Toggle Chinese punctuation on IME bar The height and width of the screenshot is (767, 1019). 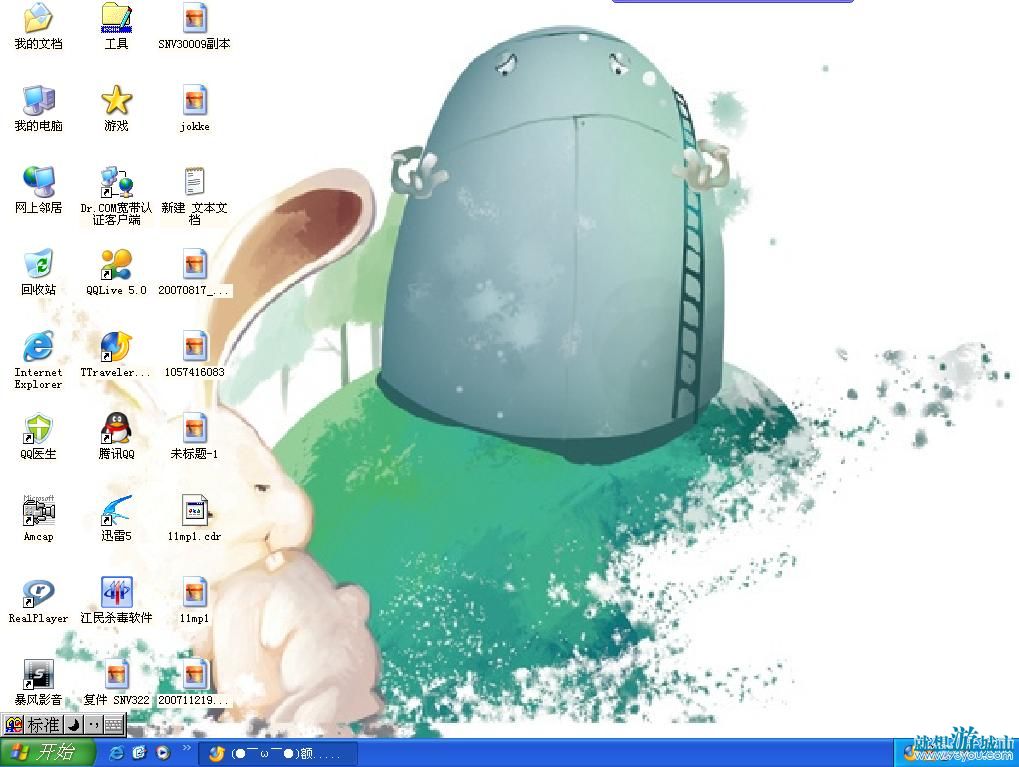tap(94, 725)
